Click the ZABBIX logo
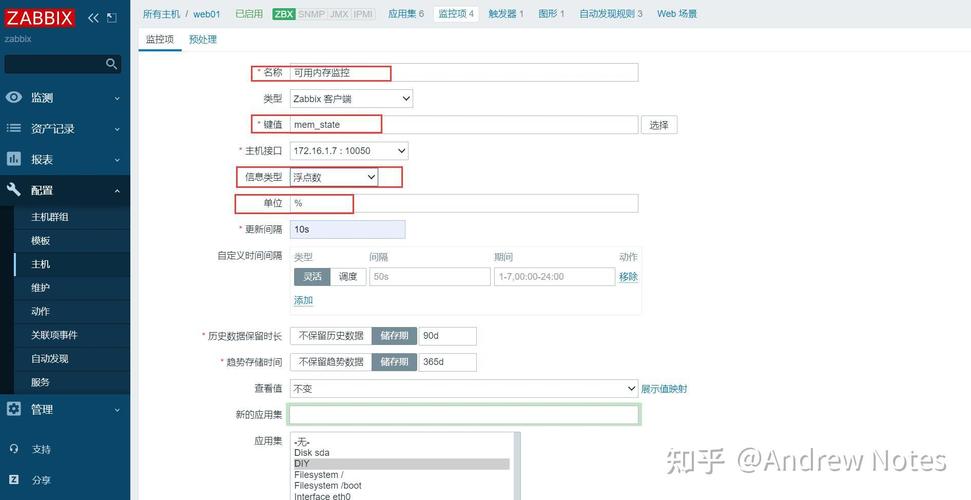 pos(40,17)
